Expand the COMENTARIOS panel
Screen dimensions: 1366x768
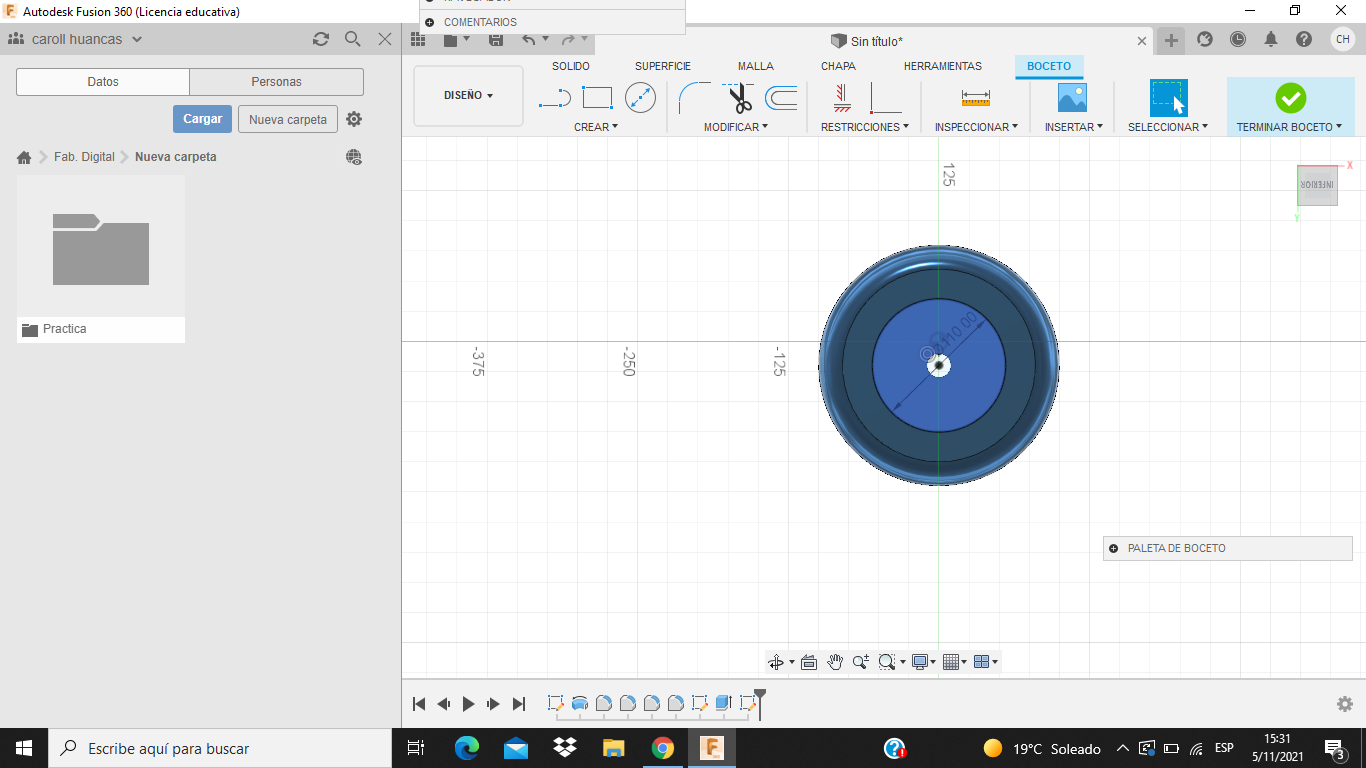coord(430,22)
